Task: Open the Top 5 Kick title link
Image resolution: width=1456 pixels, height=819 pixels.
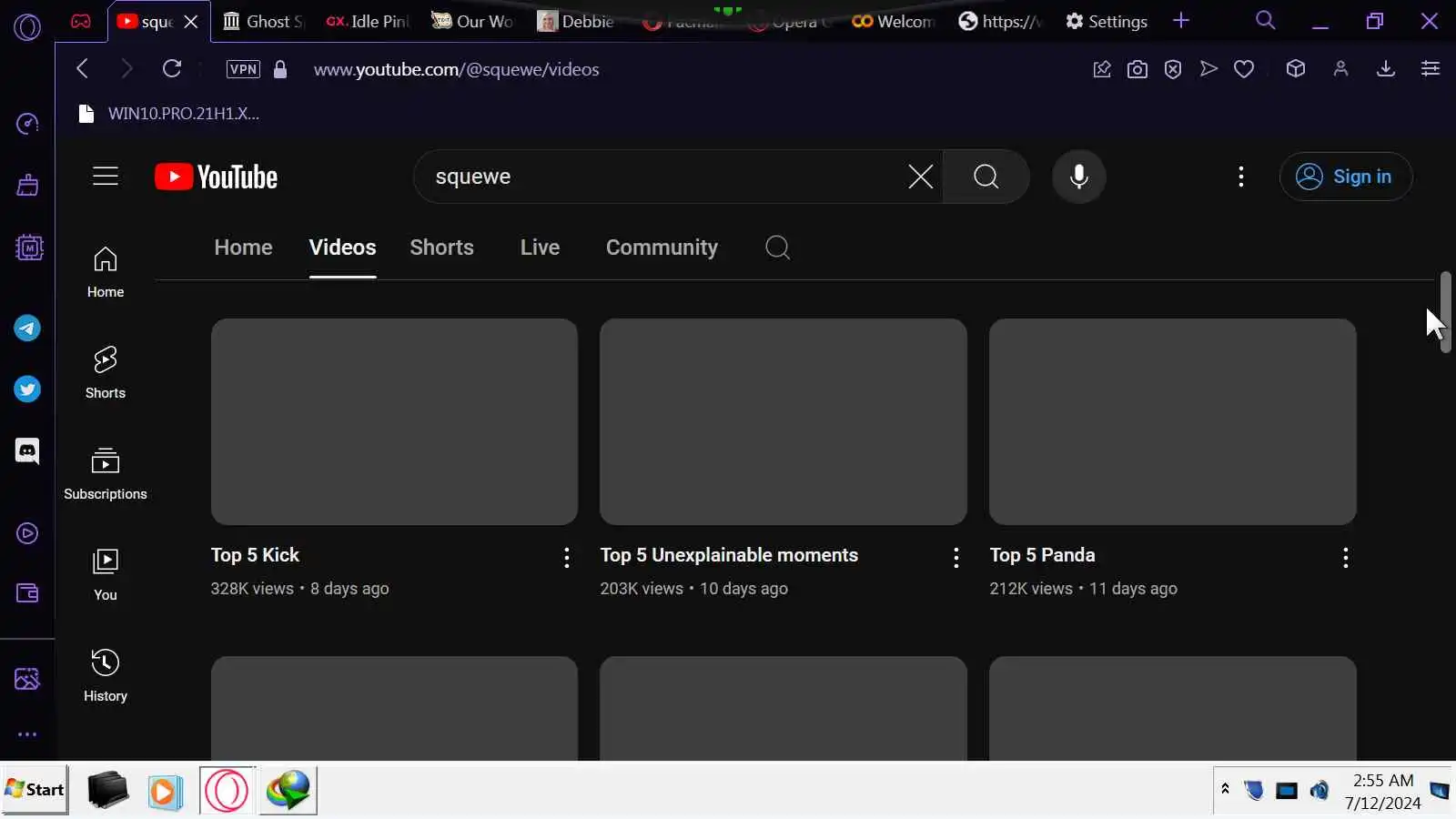Action: tap(256, 555)
